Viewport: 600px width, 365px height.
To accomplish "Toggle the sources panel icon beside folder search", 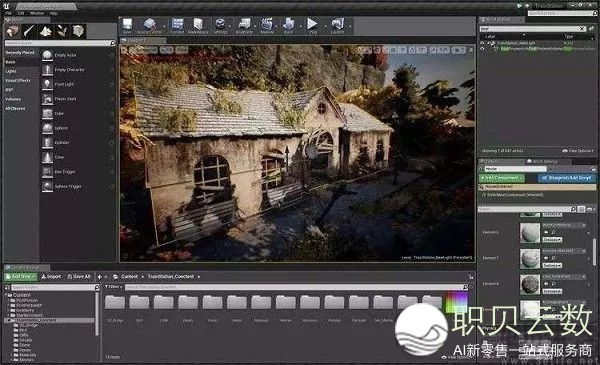I will pyautogui.click(x=7, y=287).
